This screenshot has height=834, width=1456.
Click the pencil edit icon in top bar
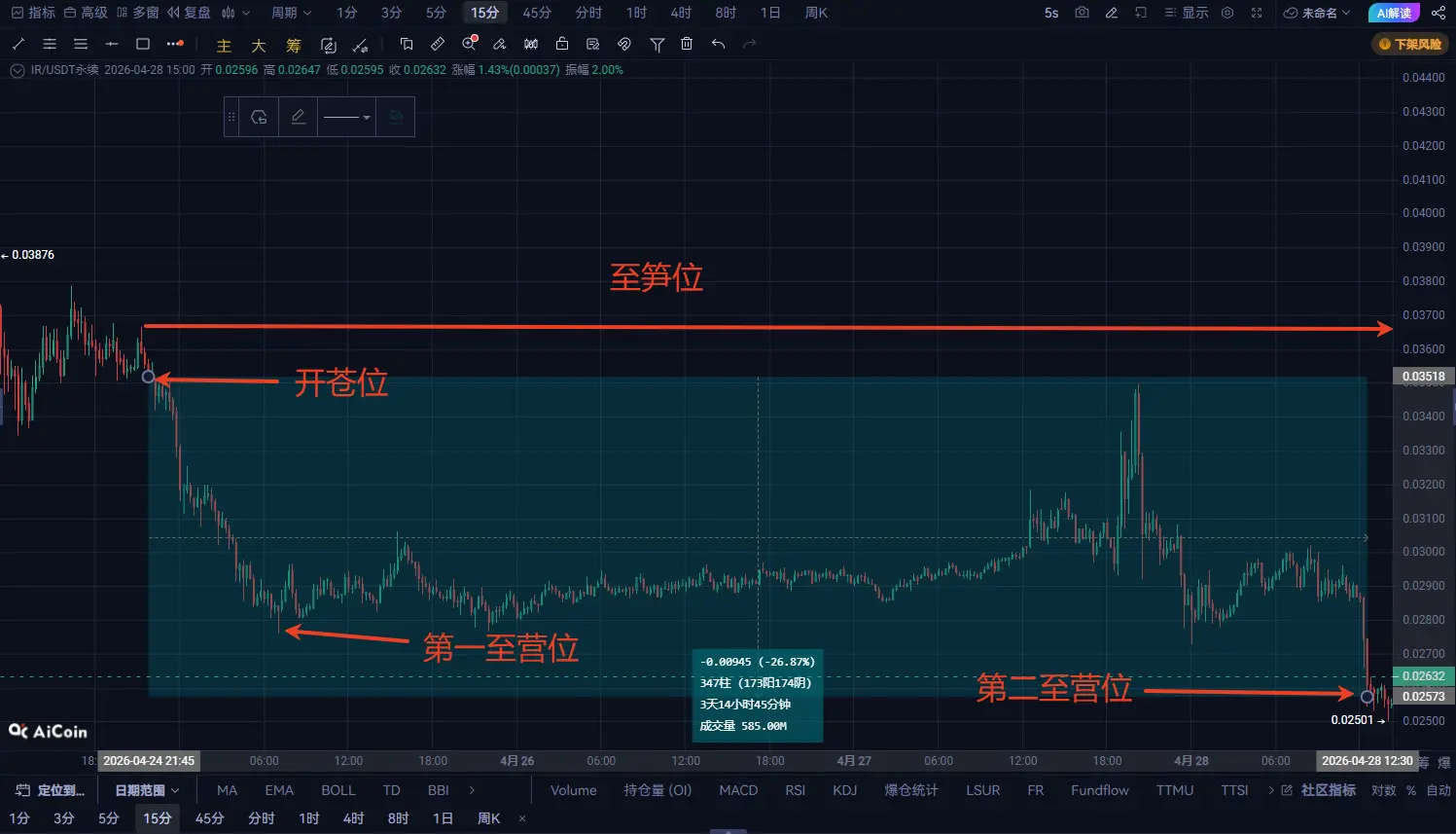click(x=1112, y=13)
